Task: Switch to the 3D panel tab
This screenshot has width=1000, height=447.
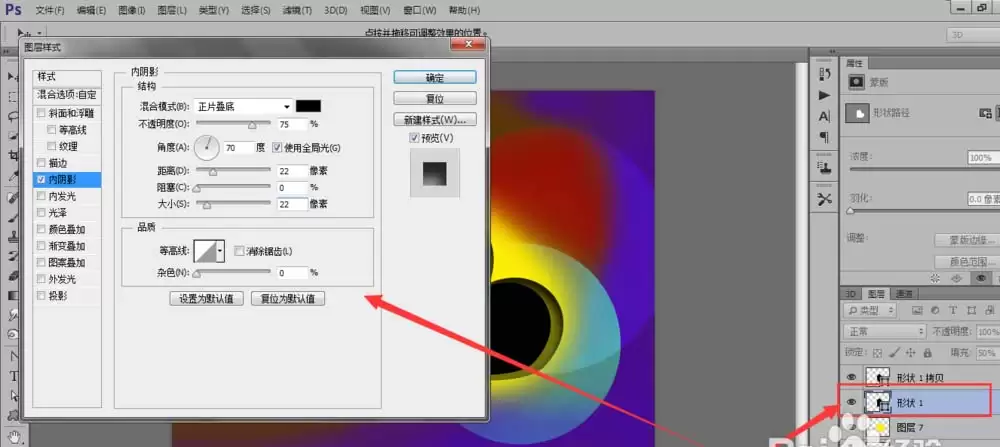Action: (x=851, y=293)
